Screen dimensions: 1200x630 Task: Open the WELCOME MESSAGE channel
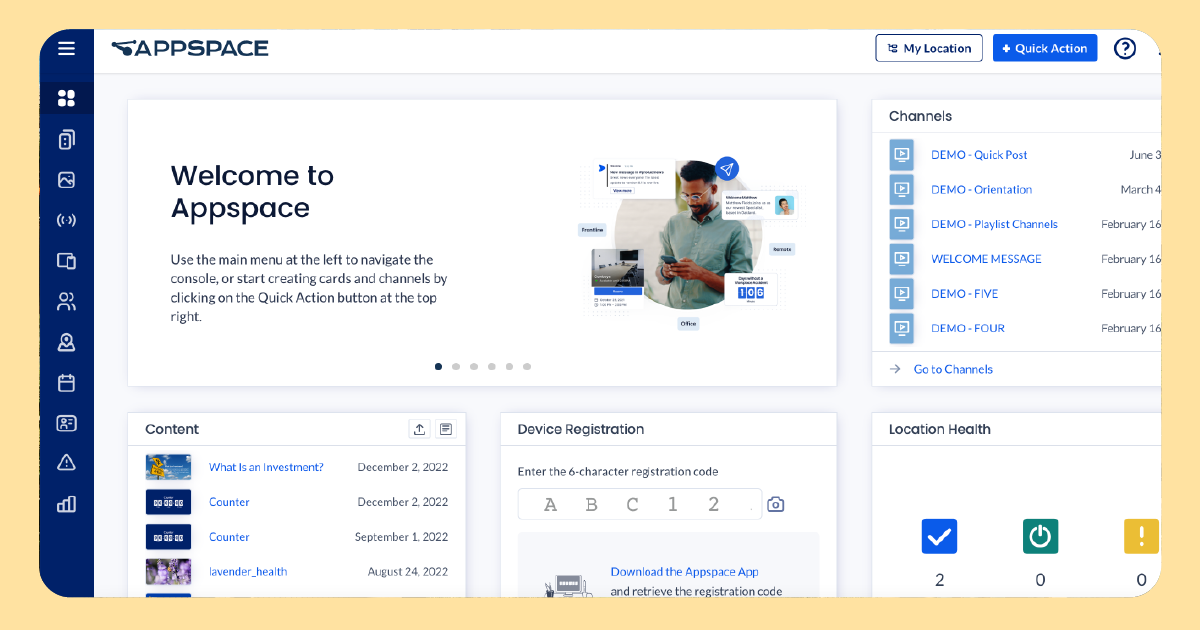pos(986,259)
